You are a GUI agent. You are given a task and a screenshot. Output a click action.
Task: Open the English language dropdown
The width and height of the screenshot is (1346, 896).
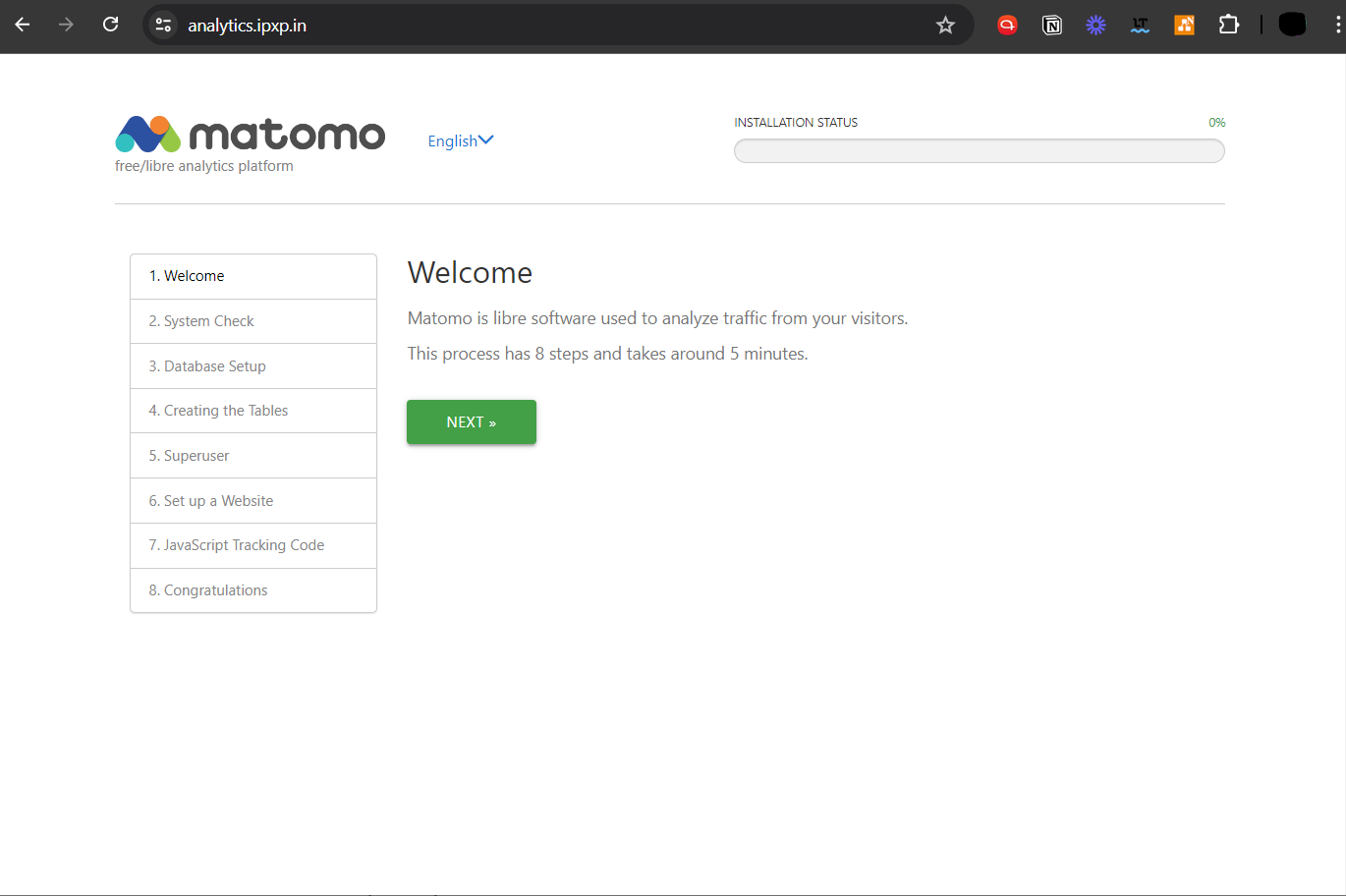(460, 140)
